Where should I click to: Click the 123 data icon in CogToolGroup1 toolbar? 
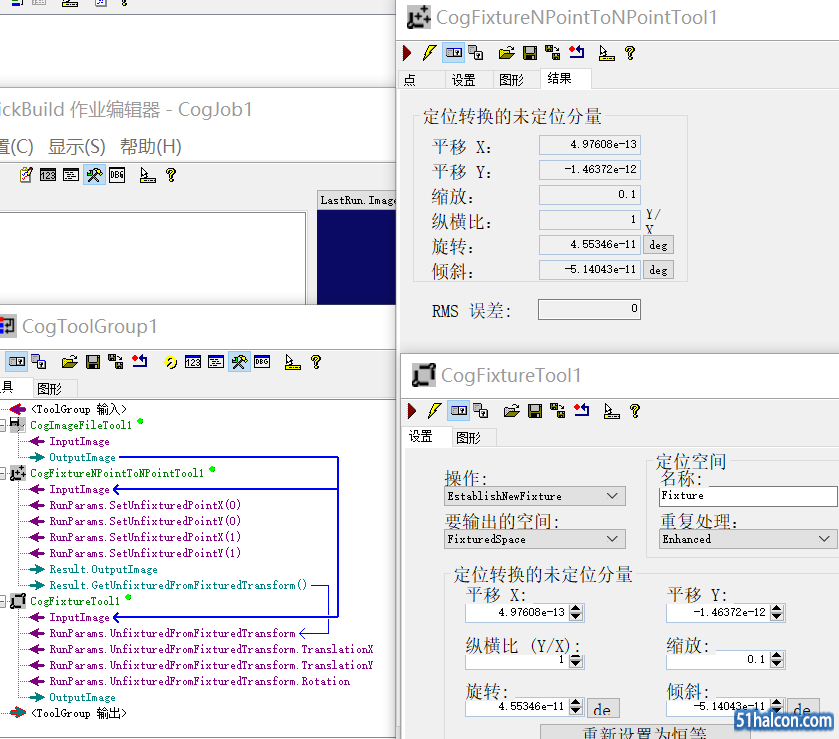coord(193,362)
